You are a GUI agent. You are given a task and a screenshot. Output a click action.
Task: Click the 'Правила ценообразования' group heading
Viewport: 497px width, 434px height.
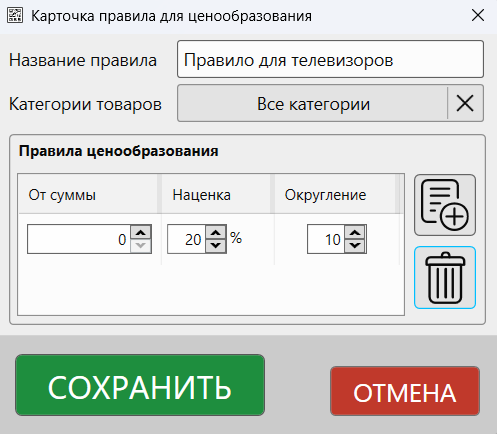(x=119, y=151)
